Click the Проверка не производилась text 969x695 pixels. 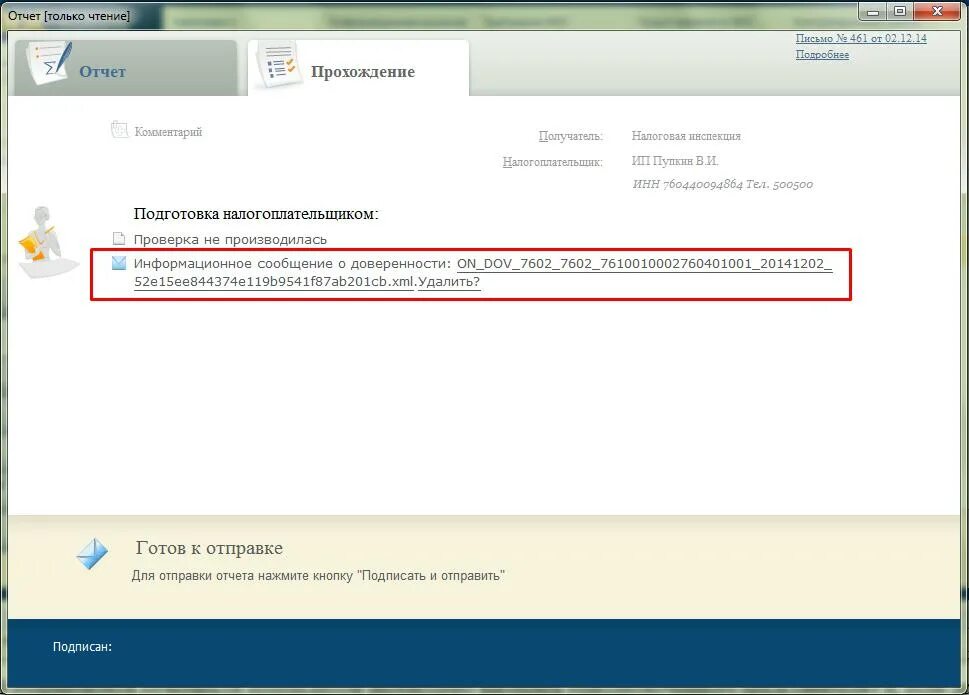tap(231, 240)
